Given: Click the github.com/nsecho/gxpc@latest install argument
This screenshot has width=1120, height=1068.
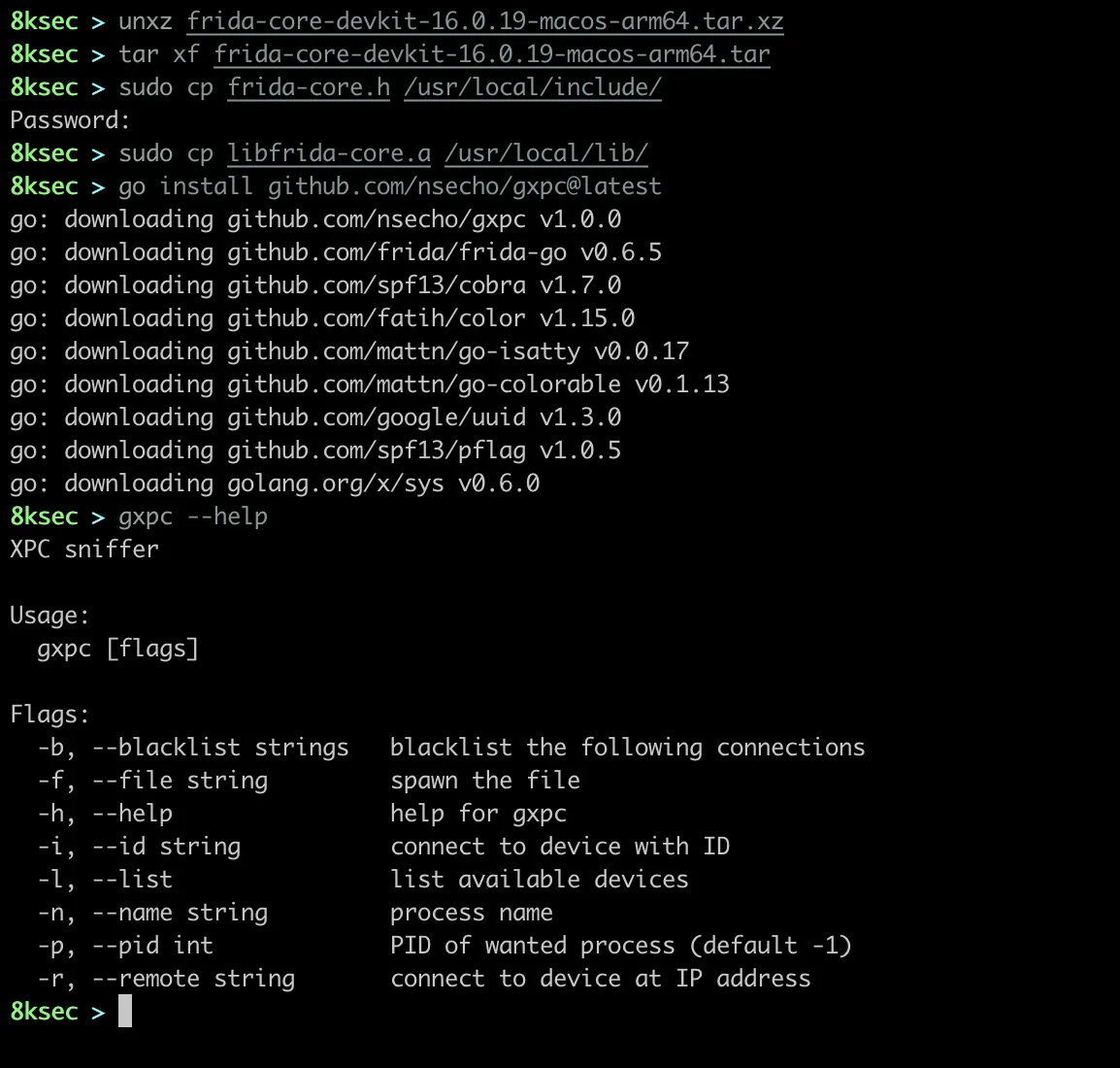Looking at the screenshot, I should click(464, 186).
